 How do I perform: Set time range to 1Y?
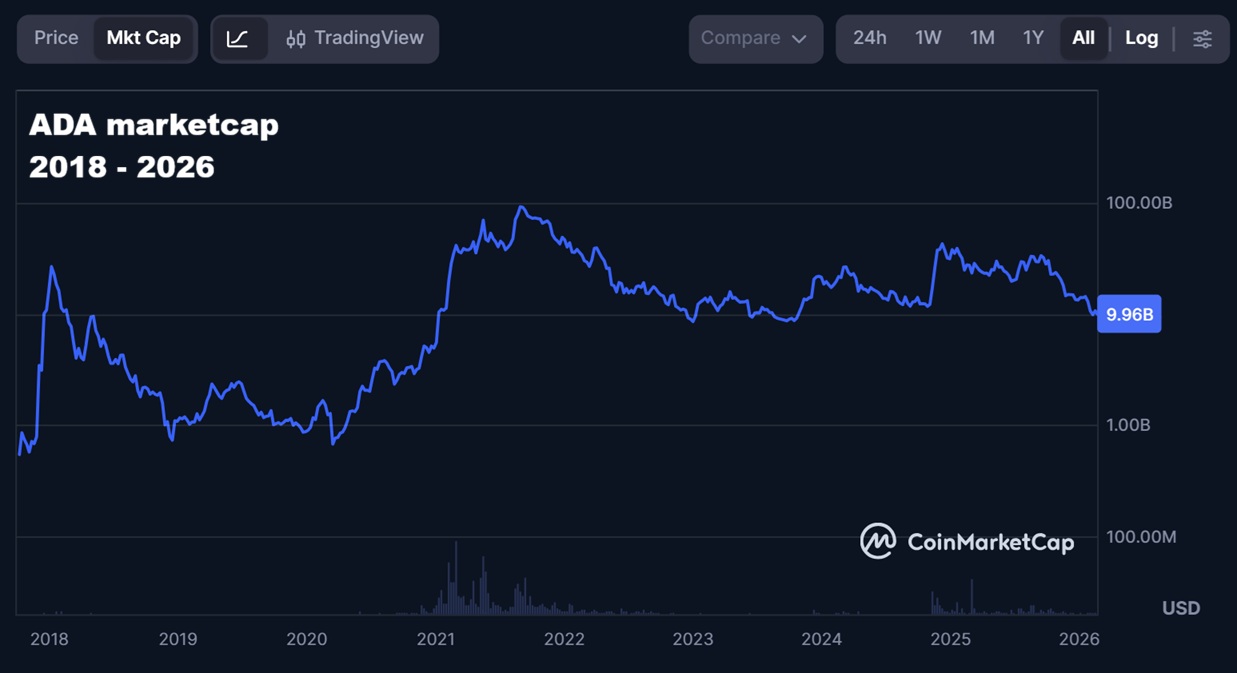1033,38
